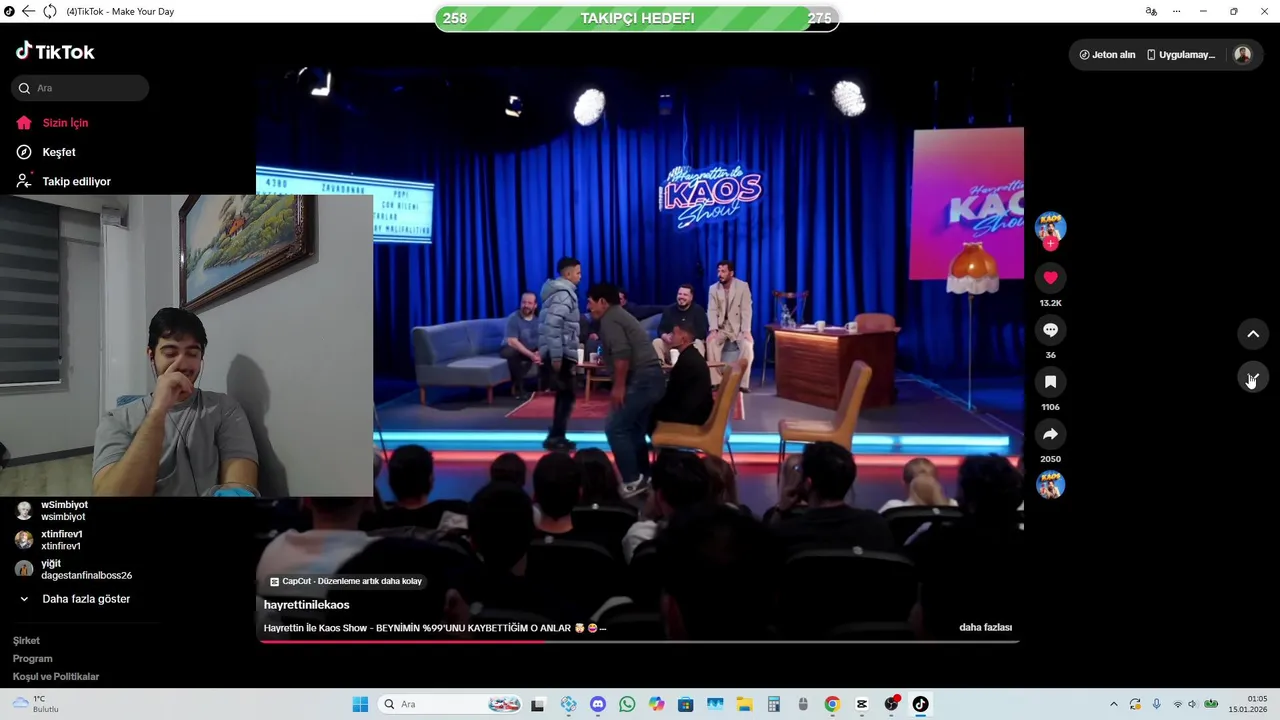
Task: Open Task View from taskbar
Action: pyautogui.click(x=537, y=704)
